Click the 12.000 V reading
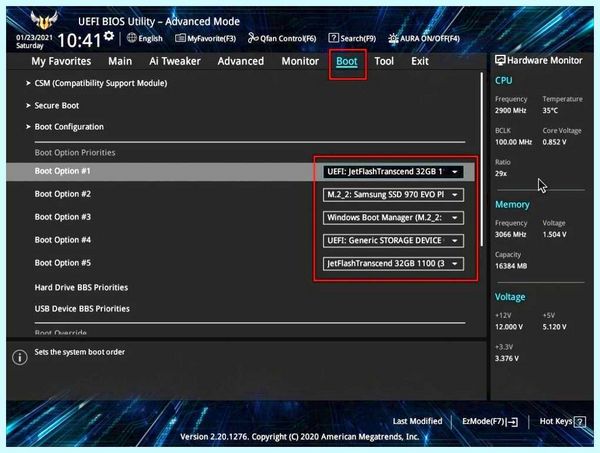The height and width of the screenshot is (453, 600). pos(509,327)
